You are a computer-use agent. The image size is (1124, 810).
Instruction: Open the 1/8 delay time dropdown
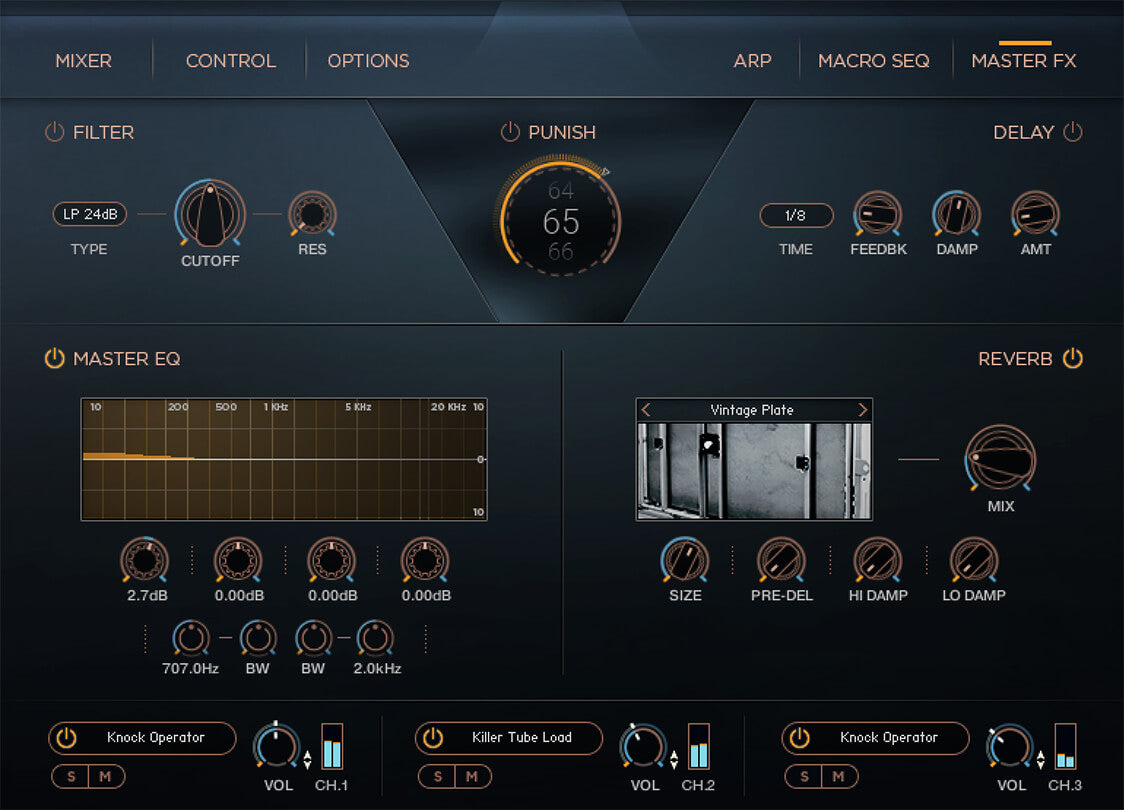coord(796,215)
